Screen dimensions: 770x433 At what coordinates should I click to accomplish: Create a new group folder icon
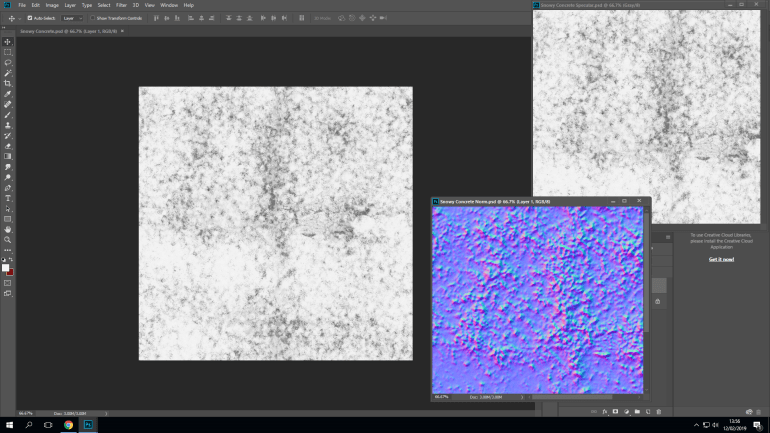coord(637,412)
